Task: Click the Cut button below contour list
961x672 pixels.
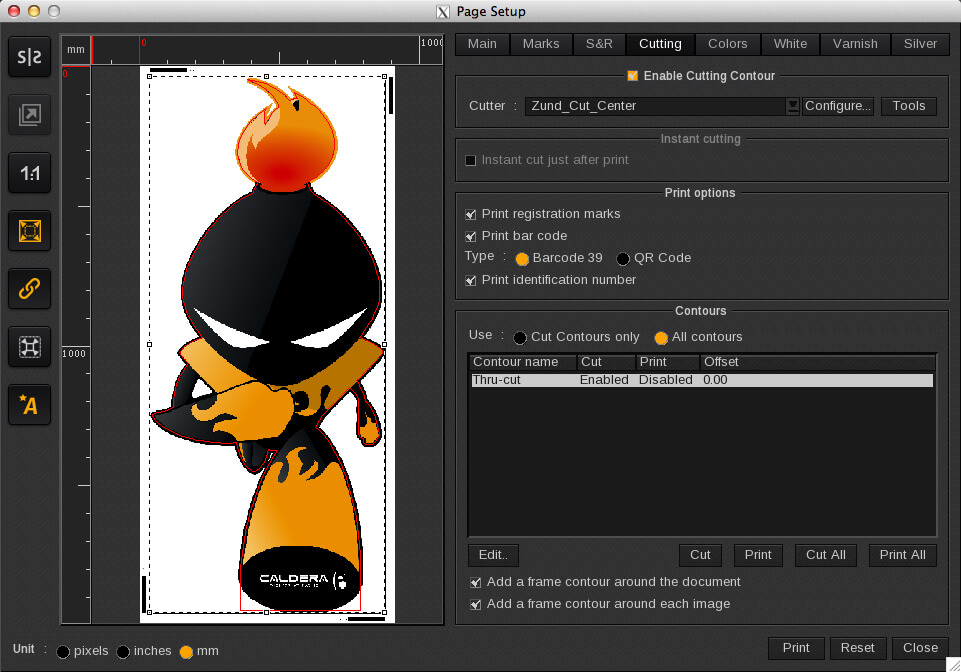Action: (x=700, y=556)
